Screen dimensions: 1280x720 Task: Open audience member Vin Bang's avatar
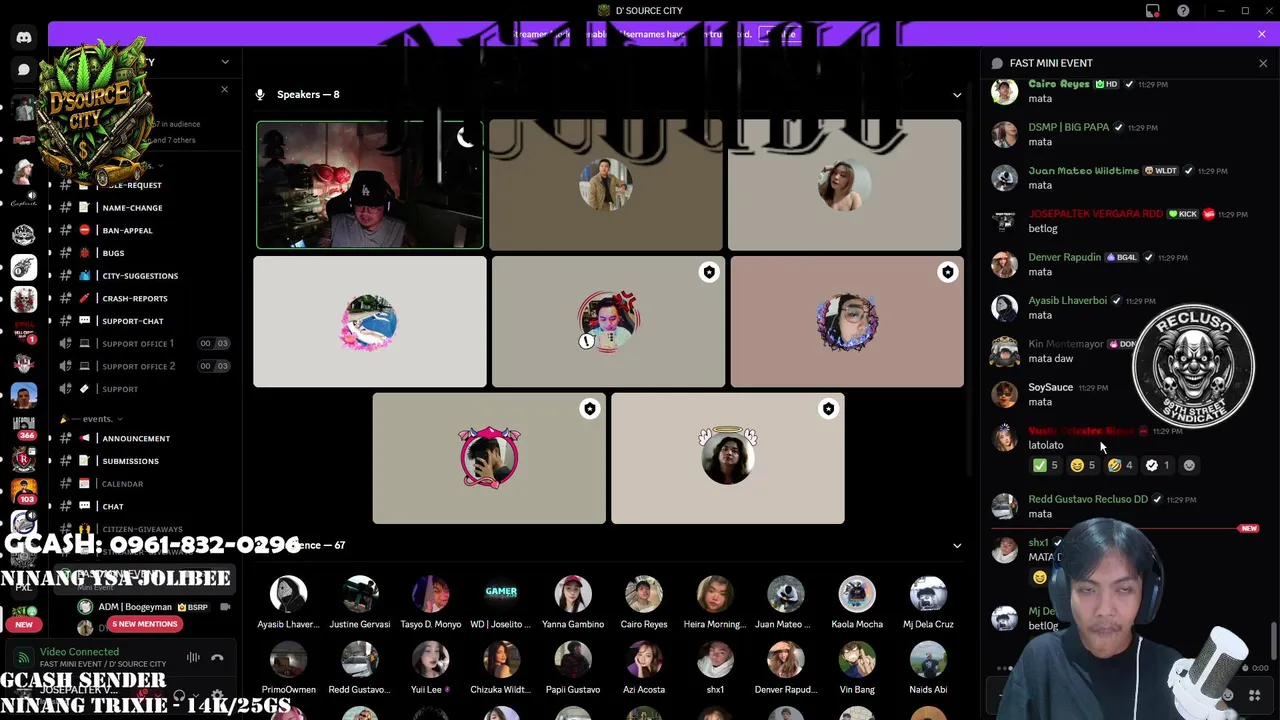coord(857,660)
